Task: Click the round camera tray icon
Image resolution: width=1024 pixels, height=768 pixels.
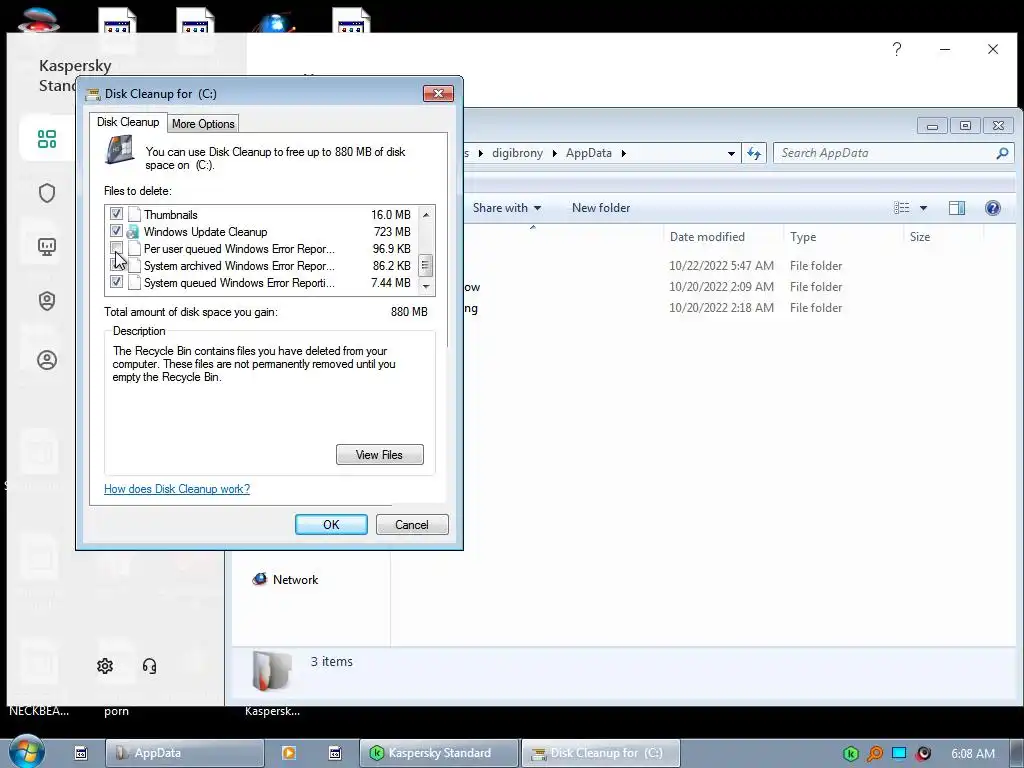Action: [x=923, y=754]
